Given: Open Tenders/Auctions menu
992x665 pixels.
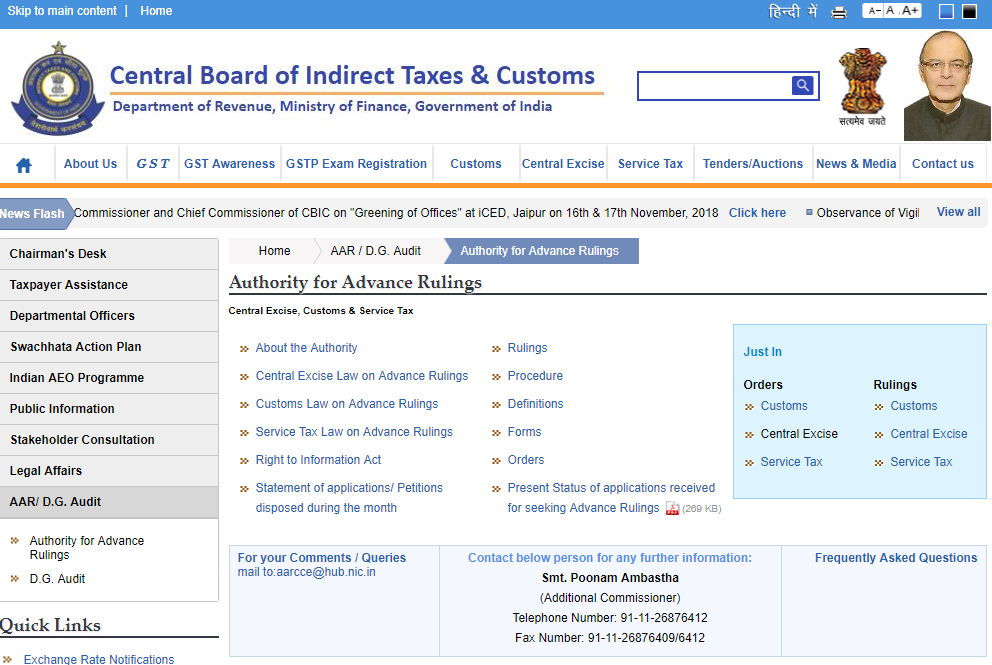Looking at the screenshot, I should tap(753, 164).
